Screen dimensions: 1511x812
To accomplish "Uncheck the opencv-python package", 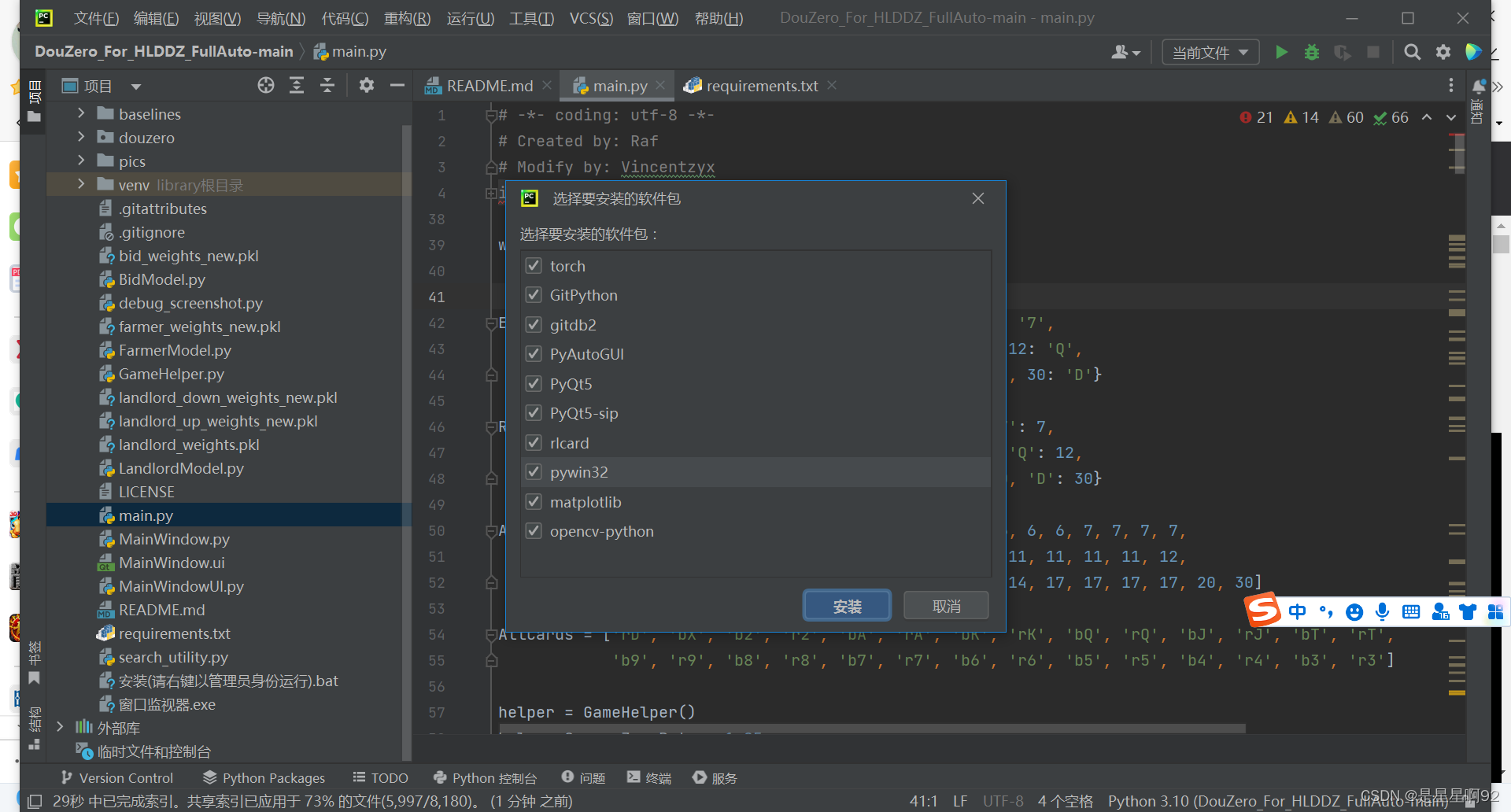I will (x=534, y=530).
